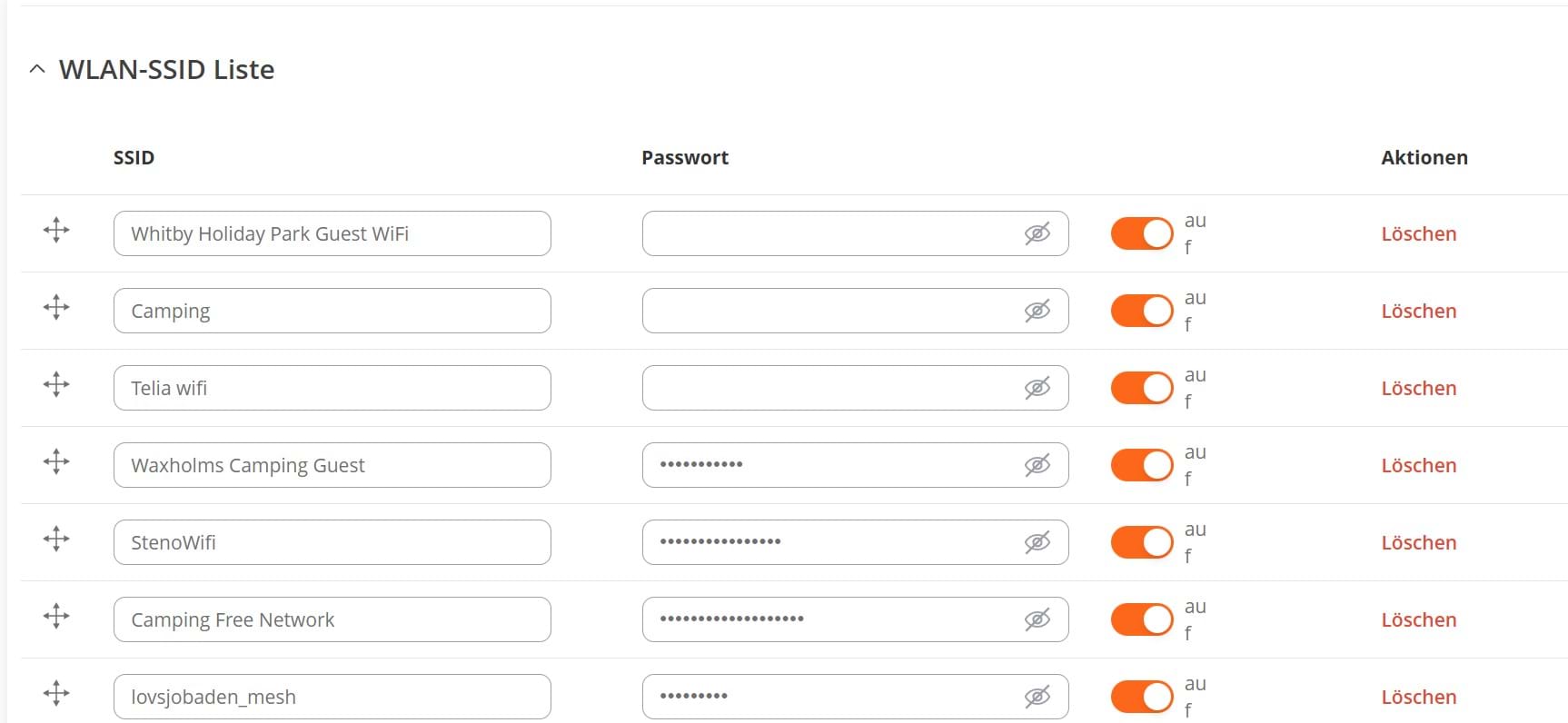Click reorder handle for Telia wifi row
Screen dimensions: 1568x723
(x=56, y=384)
